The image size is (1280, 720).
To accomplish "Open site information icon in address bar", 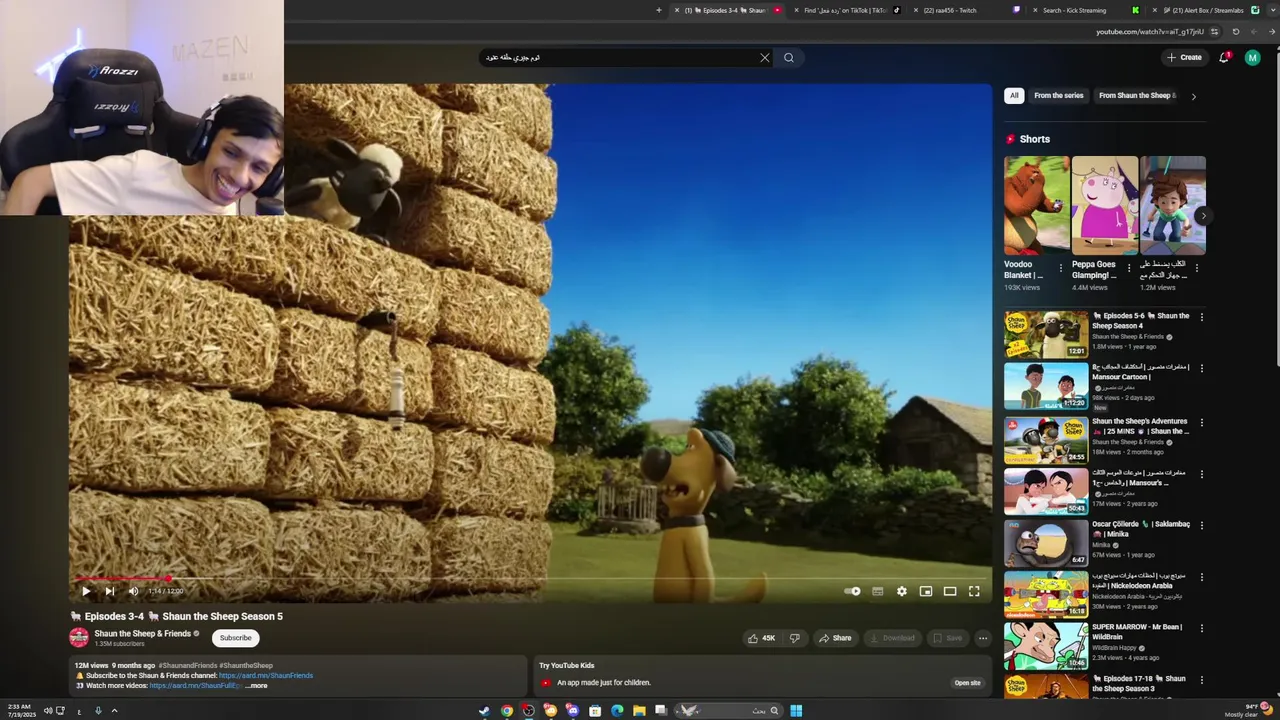I will point(1214,32).
